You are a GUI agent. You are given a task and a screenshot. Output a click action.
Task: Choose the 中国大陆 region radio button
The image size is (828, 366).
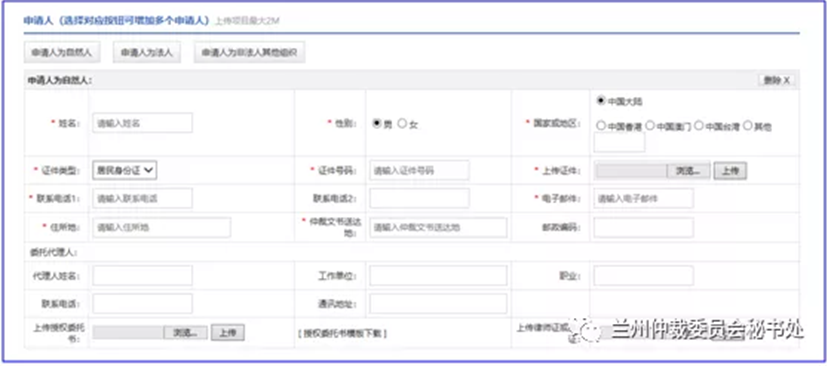pyautogui.click(x=600, y=100)
